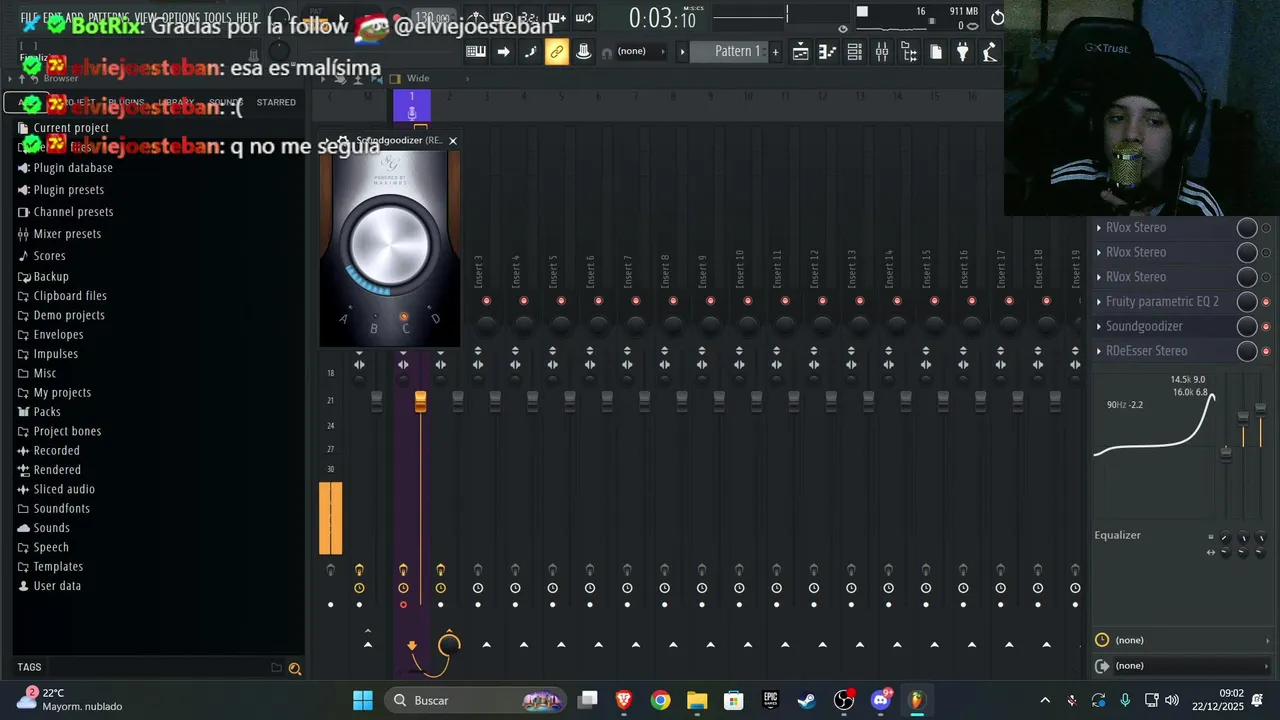The image size is (1280, 720).
Task: Open the Playlist view icon
Action: point(800,52)
